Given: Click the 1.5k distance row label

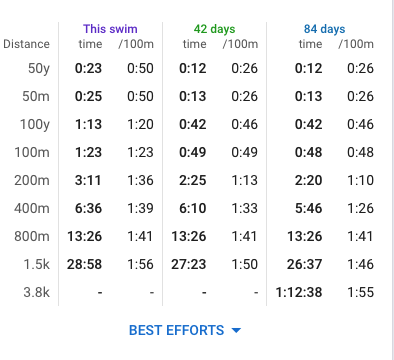Looking at the screenshot, I should [x=36, y=264].
